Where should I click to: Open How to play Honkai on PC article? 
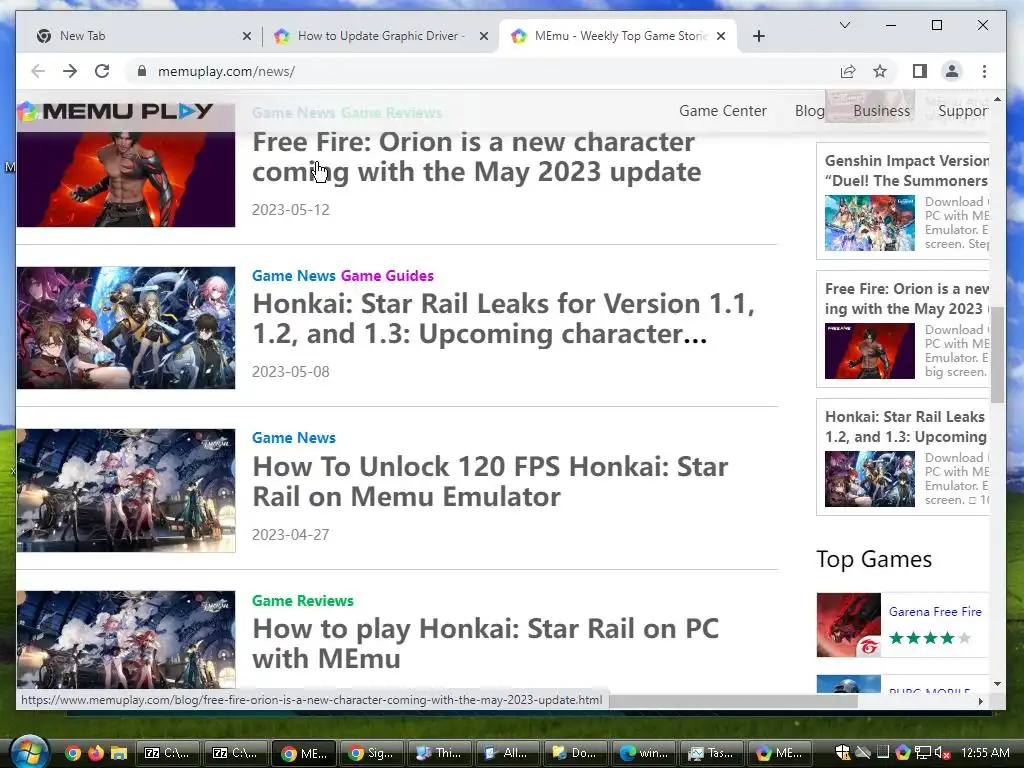tap(485, 643)
